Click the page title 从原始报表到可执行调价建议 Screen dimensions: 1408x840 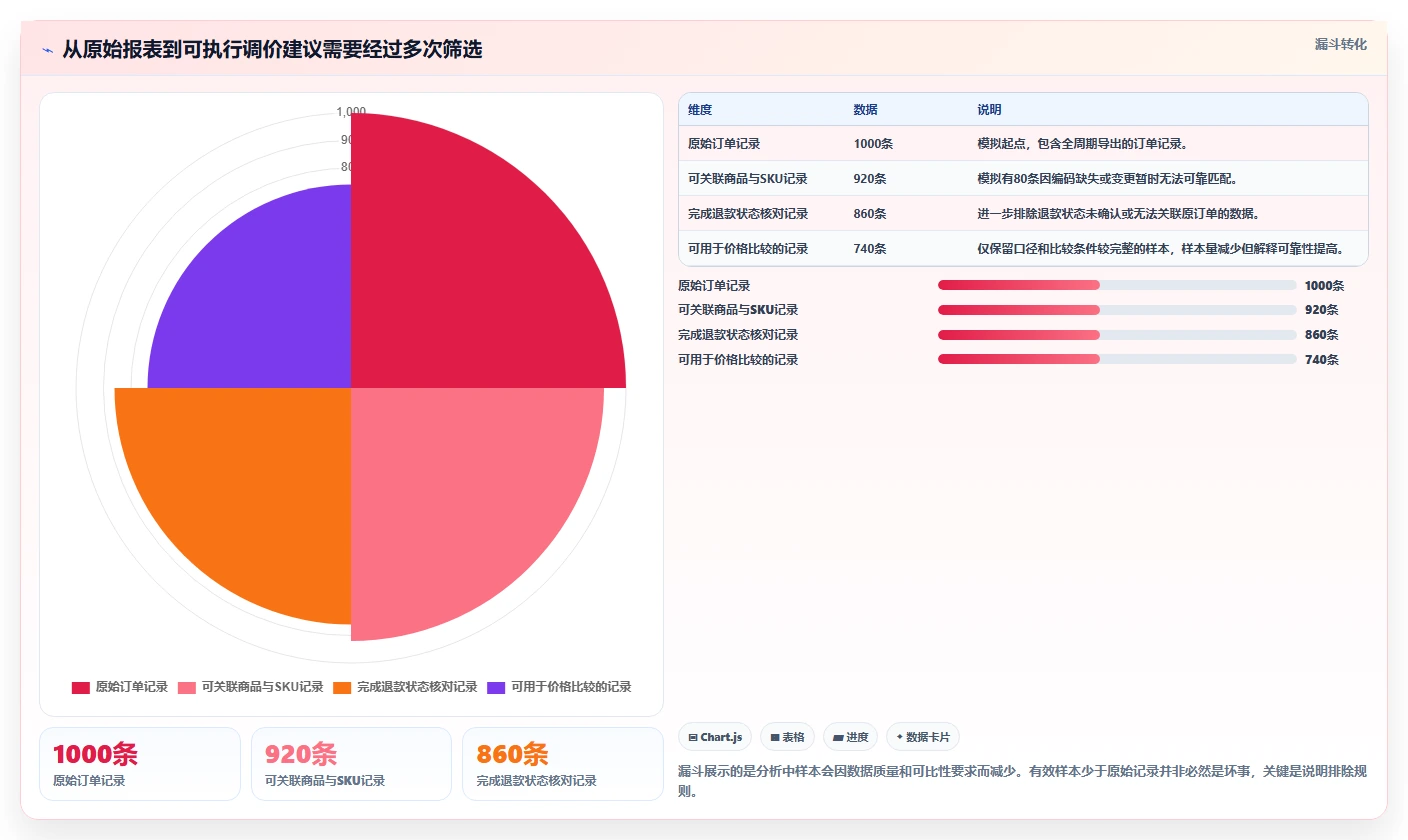pyautogui.click(x=272, y=50)
